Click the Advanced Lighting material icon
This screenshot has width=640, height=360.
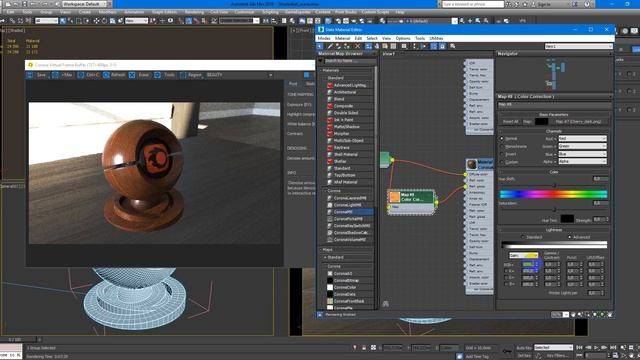330,85
